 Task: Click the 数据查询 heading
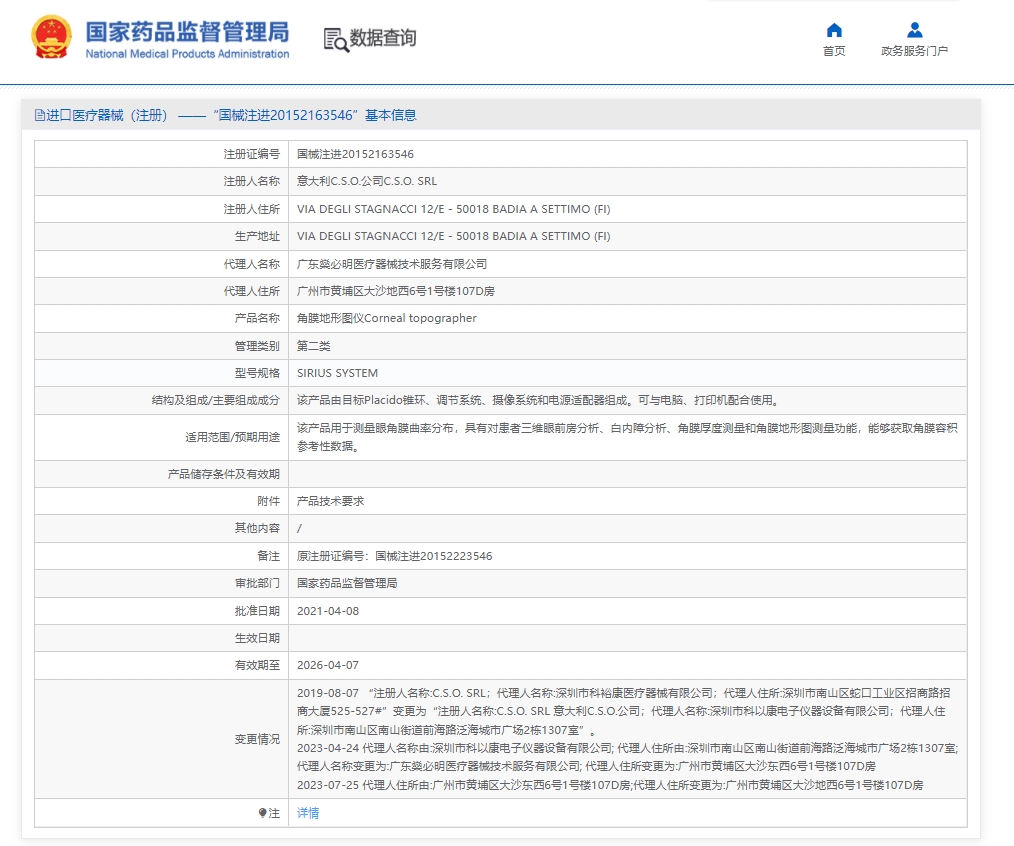click(383, 38)
